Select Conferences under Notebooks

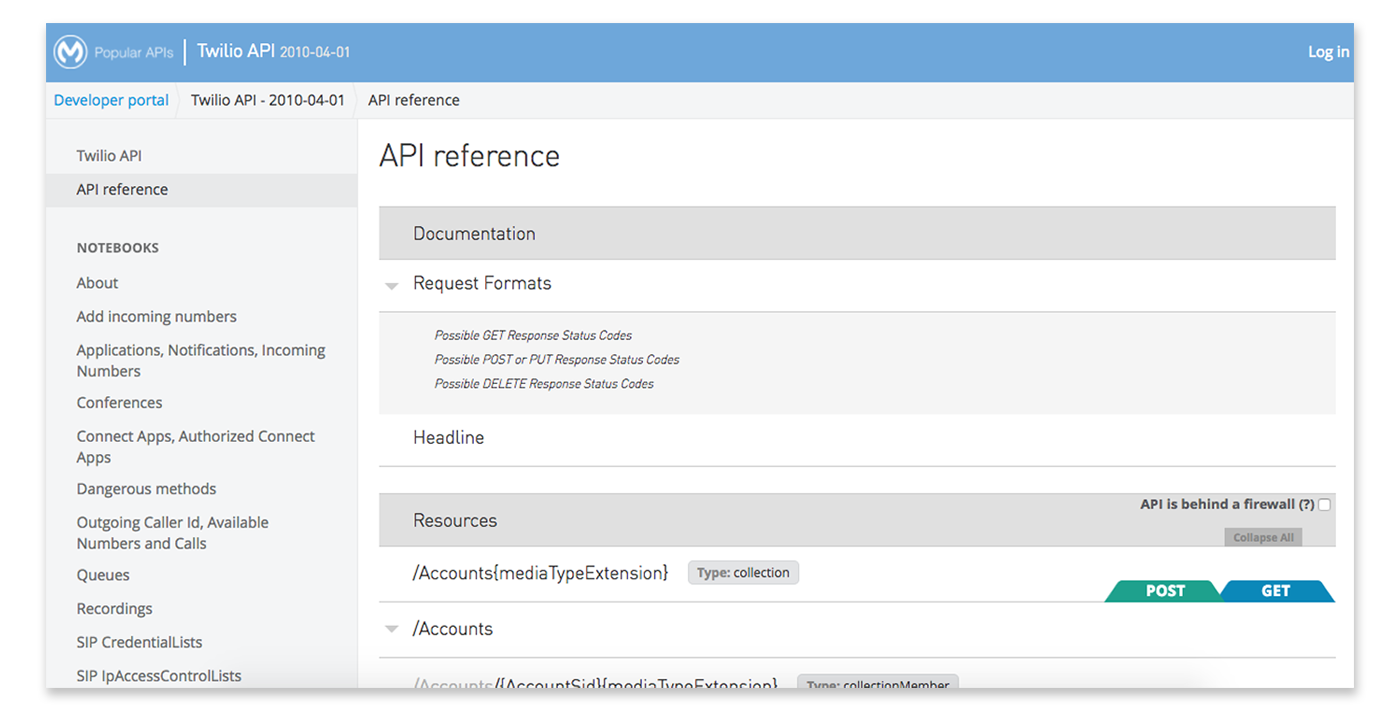click(x=119, y=402)
